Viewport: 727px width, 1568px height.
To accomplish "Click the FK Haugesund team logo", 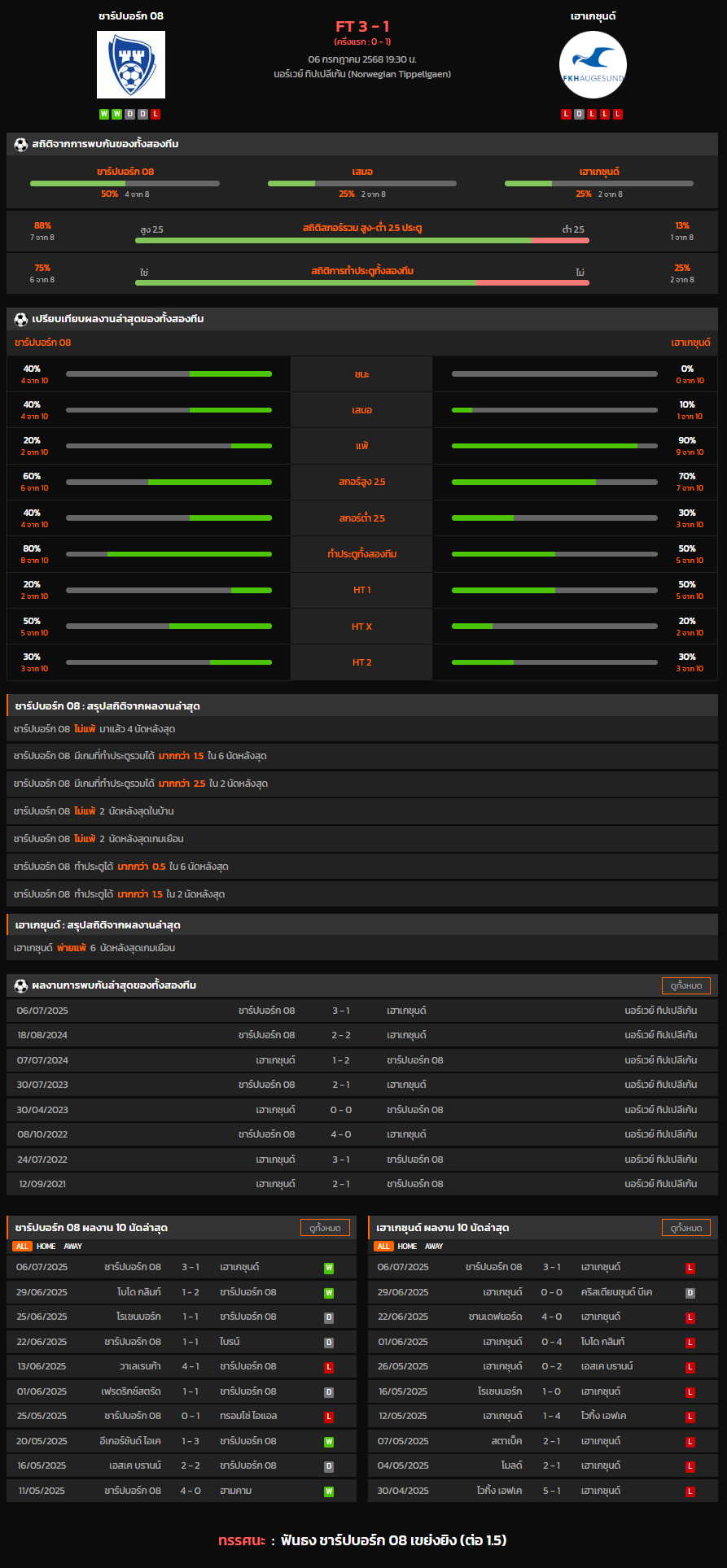I will pos(593,65).
